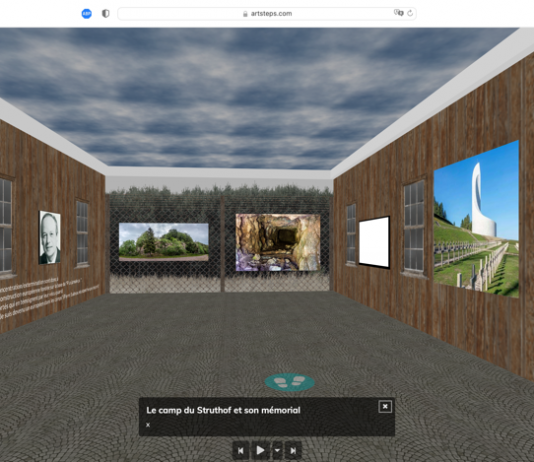Expand the dropdown arrow next to play
The height and width of the screenshot is (462, 534).
pyautogui.click(x=277, y=450)
